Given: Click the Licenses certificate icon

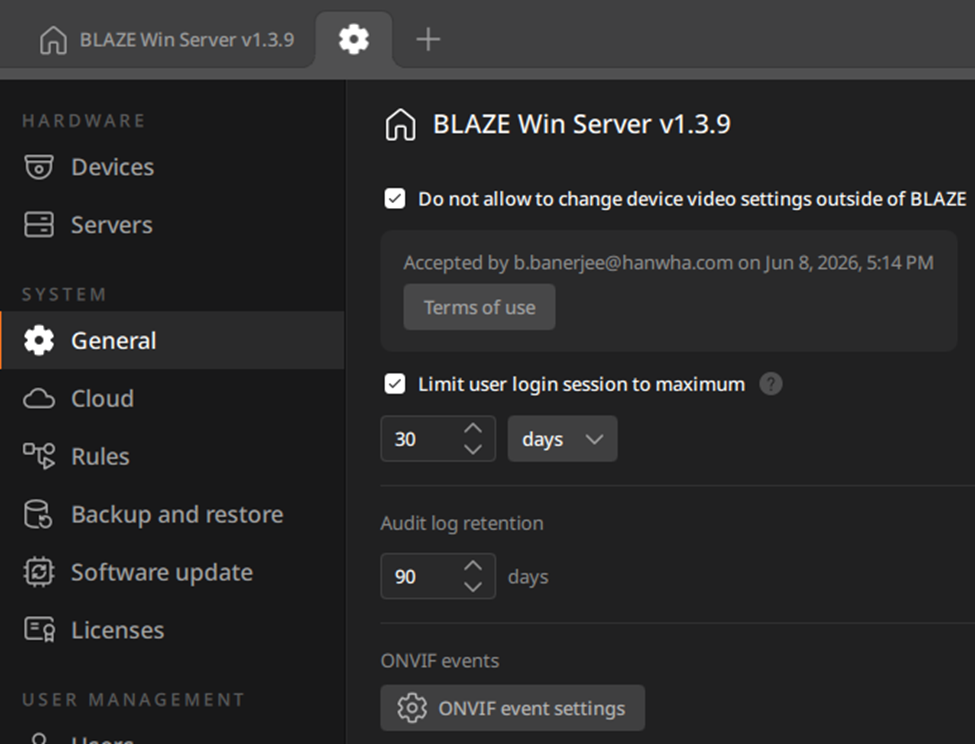Looking at the screenshot, I should point(39,630).
